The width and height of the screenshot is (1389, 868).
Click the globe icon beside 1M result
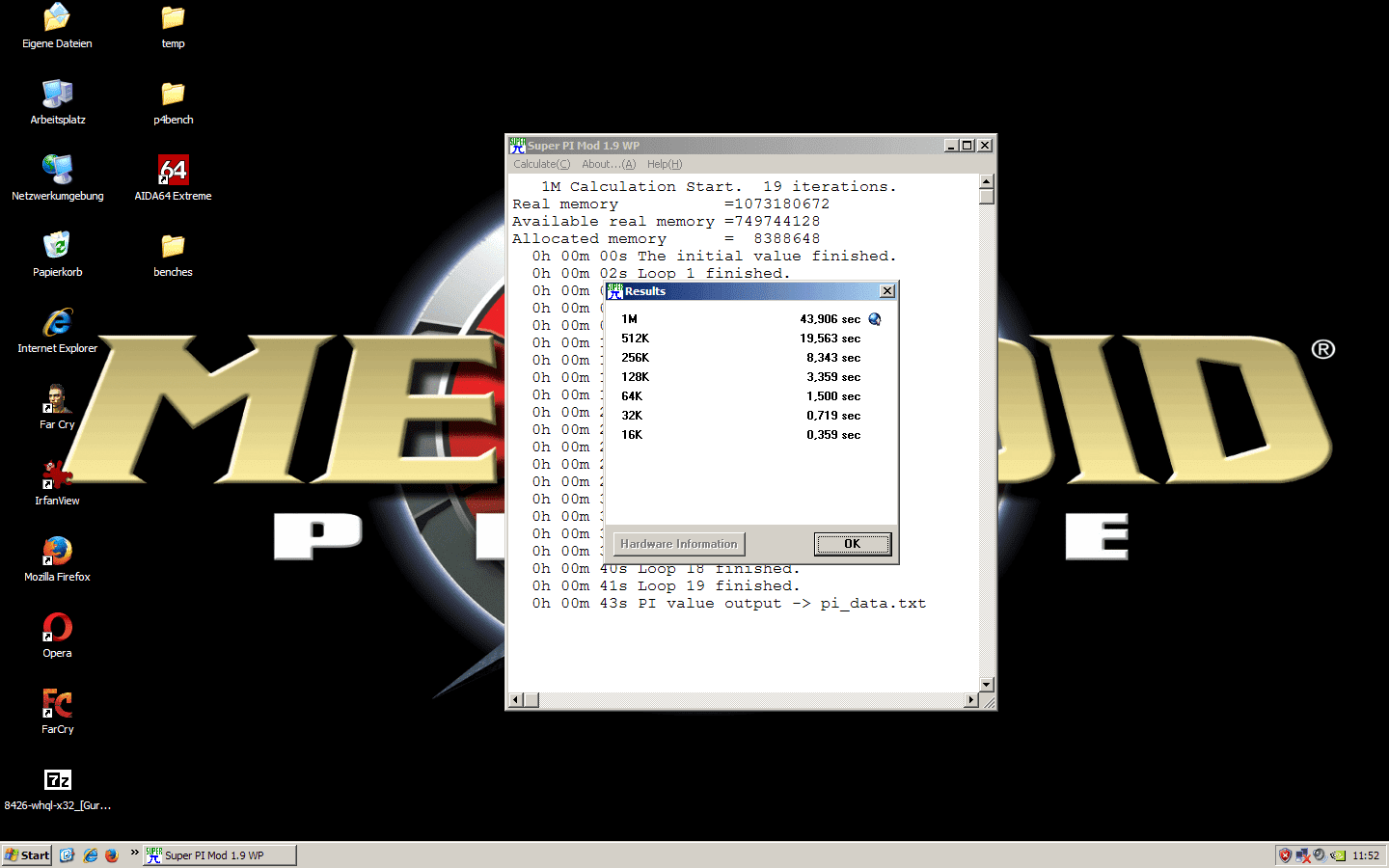(x=875, y=319)
